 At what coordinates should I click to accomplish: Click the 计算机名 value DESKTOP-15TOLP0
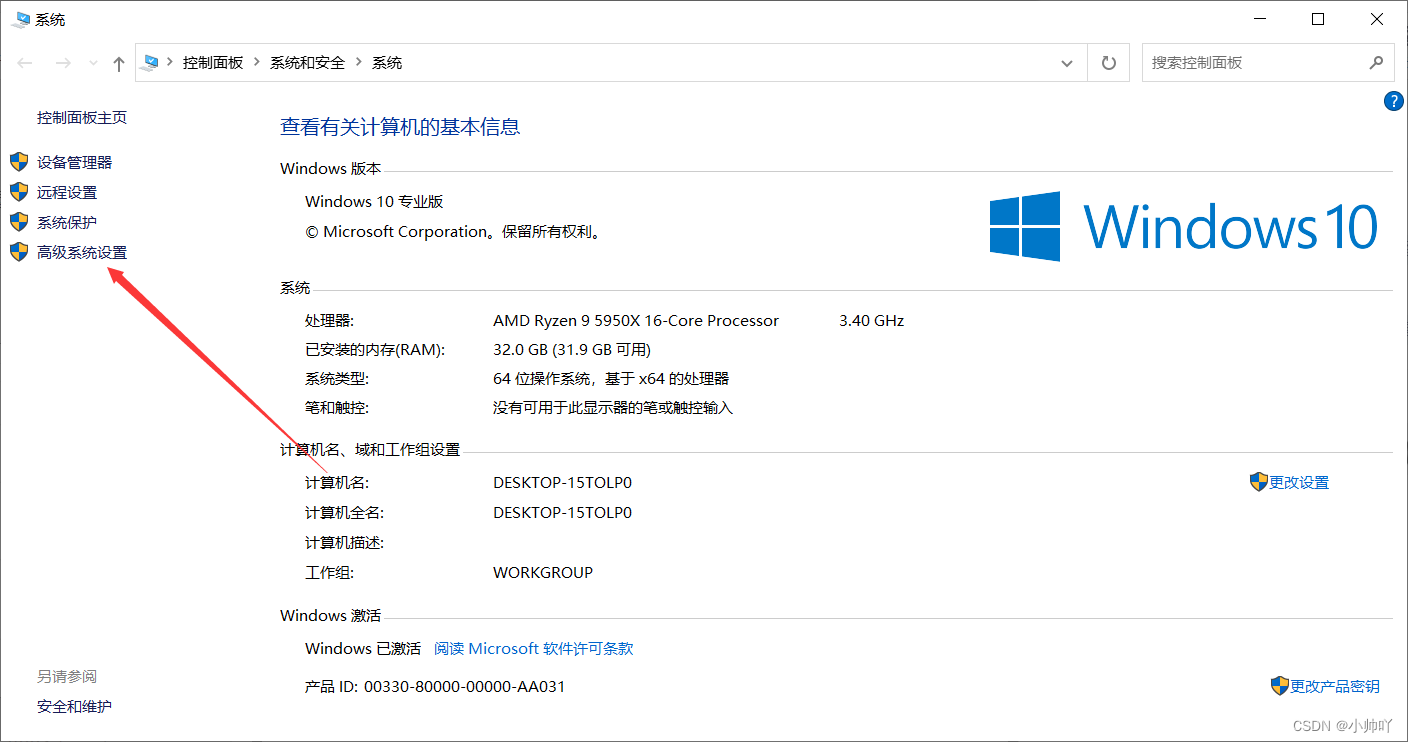563,482
